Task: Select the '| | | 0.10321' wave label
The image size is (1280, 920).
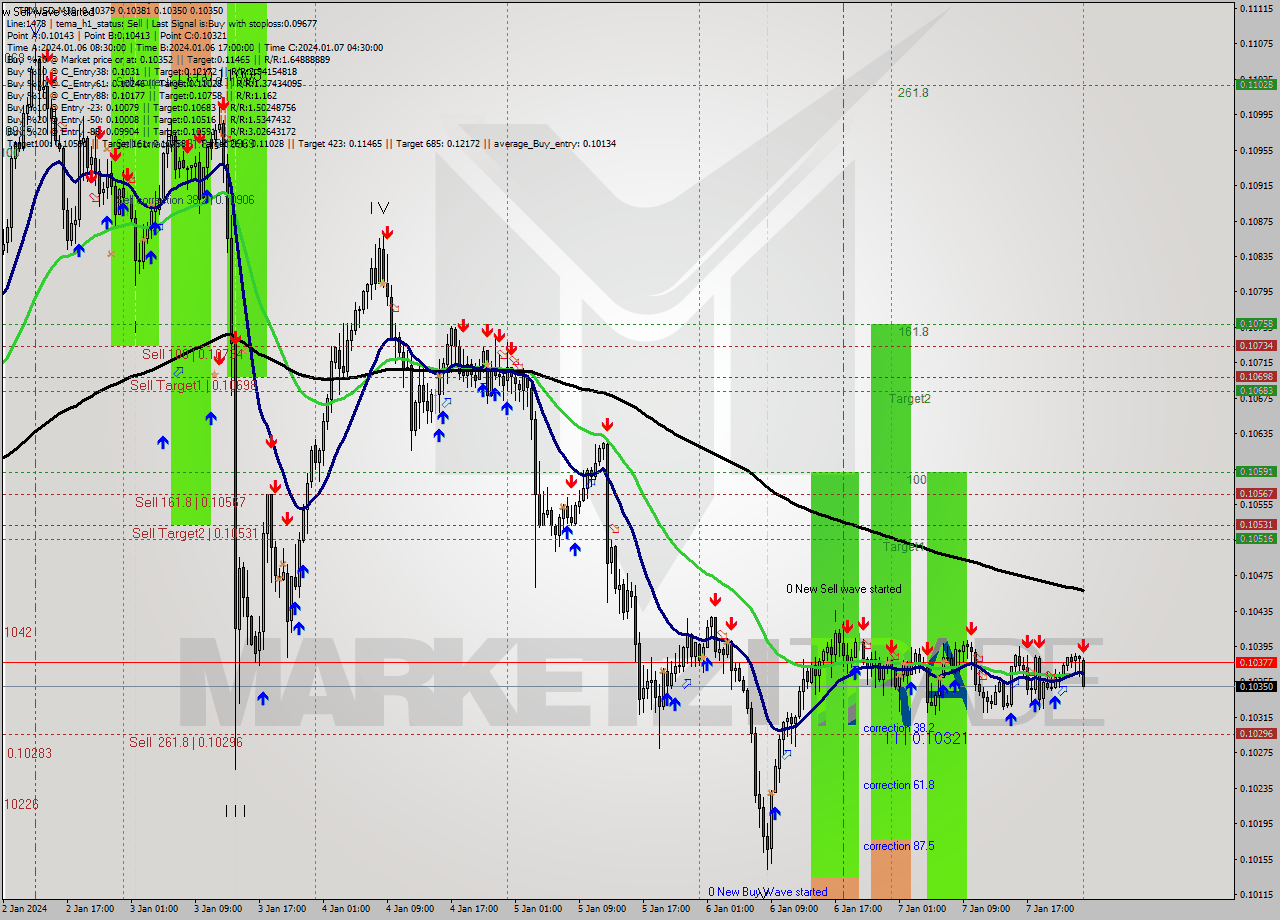Action: pyautogui.click(x=925, y=738)
